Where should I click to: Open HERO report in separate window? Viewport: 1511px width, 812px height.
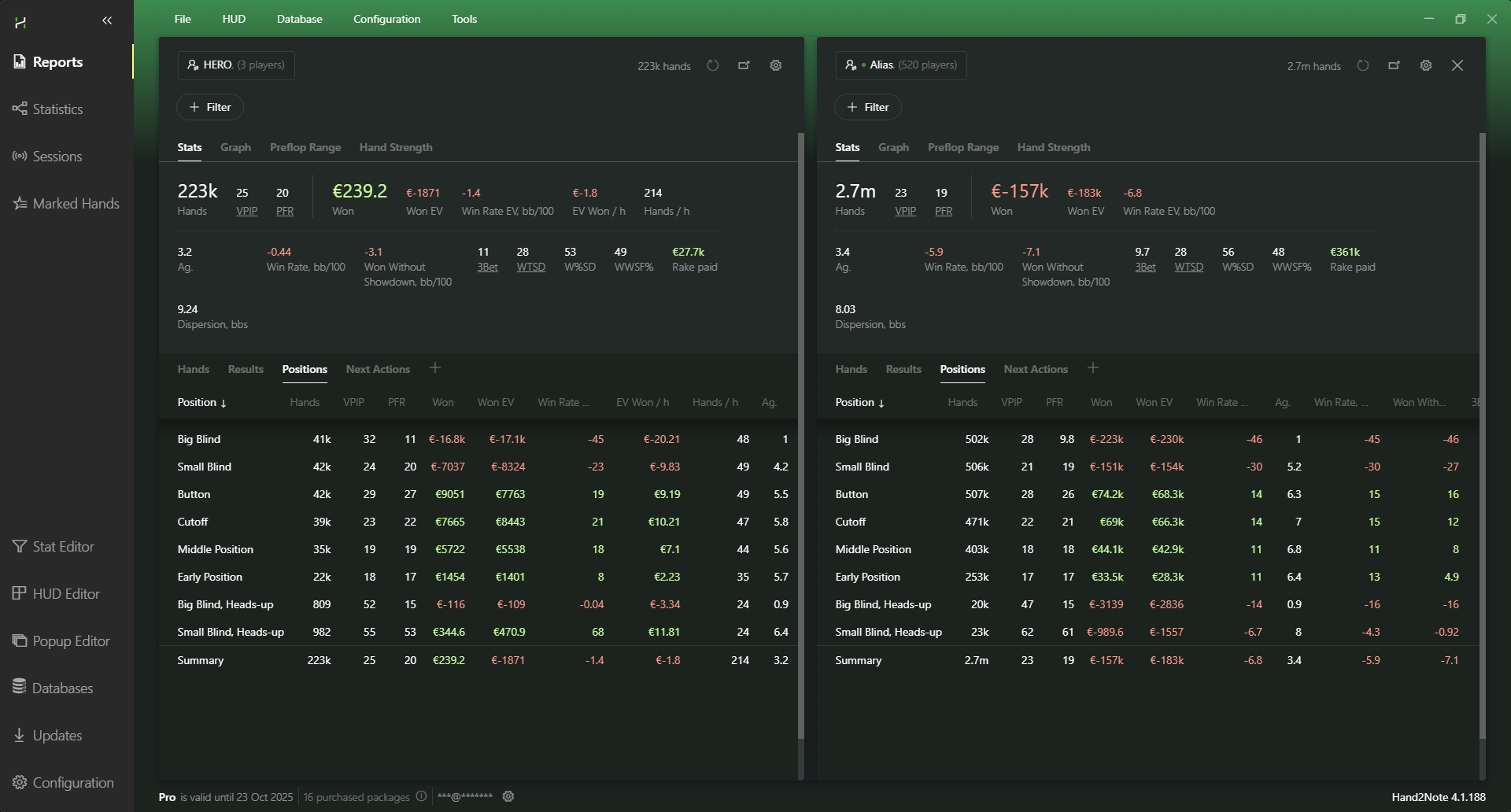[x=744, y=65]
